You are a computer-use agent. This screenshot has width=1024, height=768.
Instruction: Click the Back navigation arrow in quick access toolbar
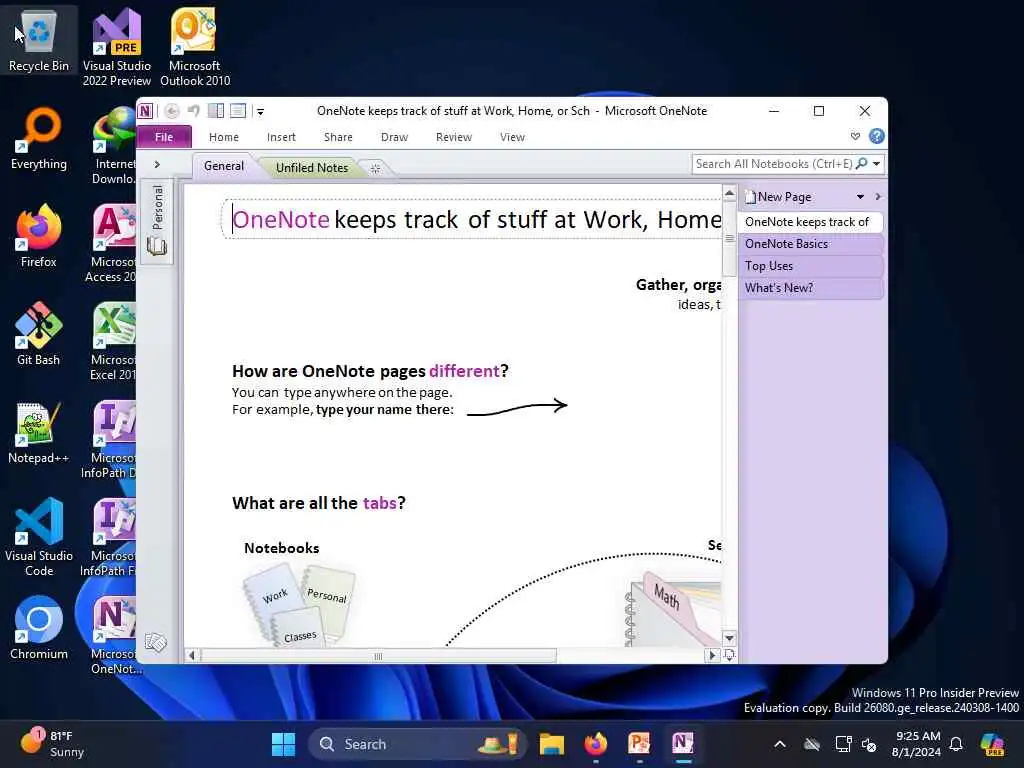(171, 111)
